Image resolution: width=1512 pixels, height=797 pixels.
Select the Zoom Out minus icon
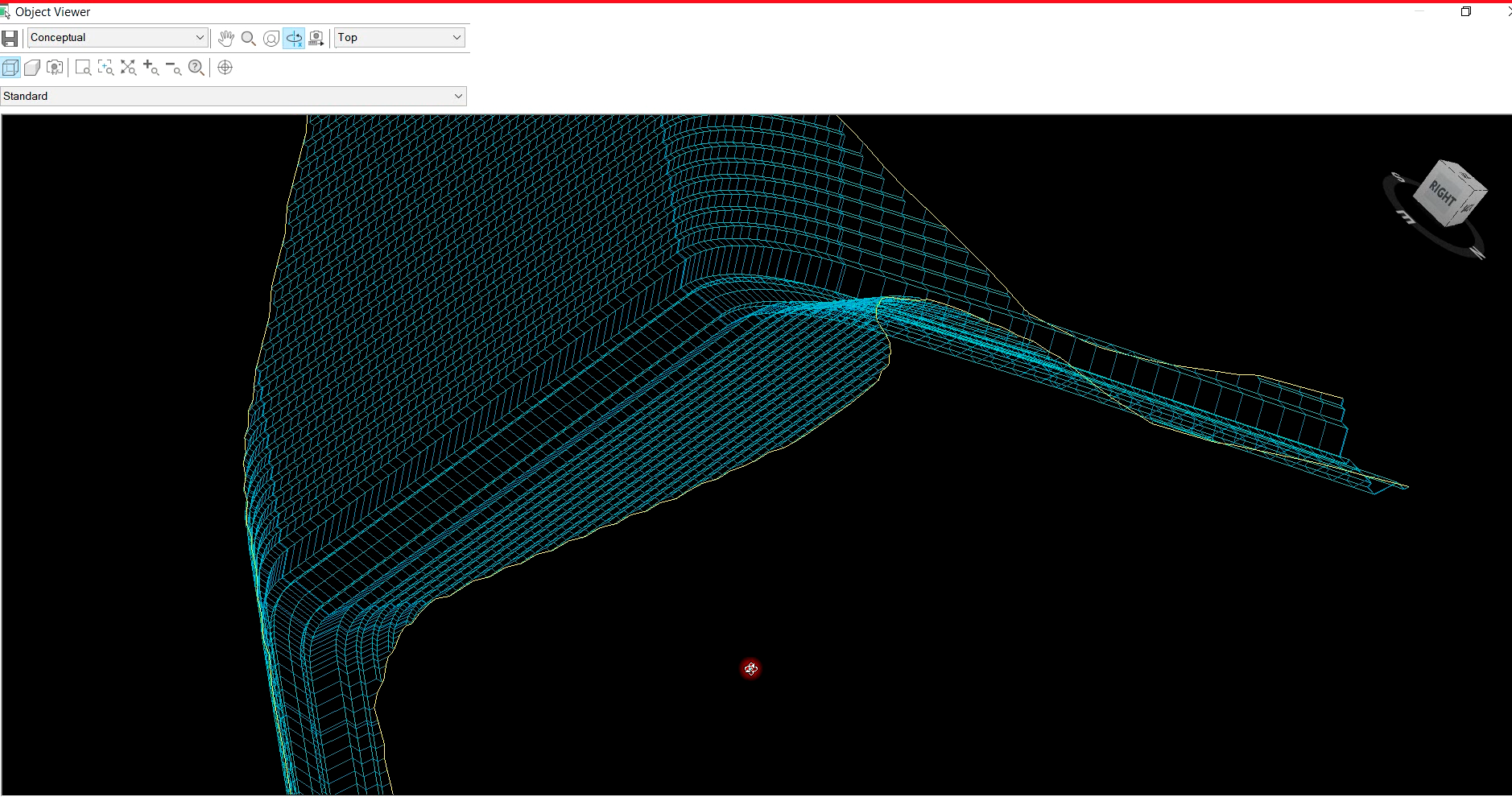[174, 68]
